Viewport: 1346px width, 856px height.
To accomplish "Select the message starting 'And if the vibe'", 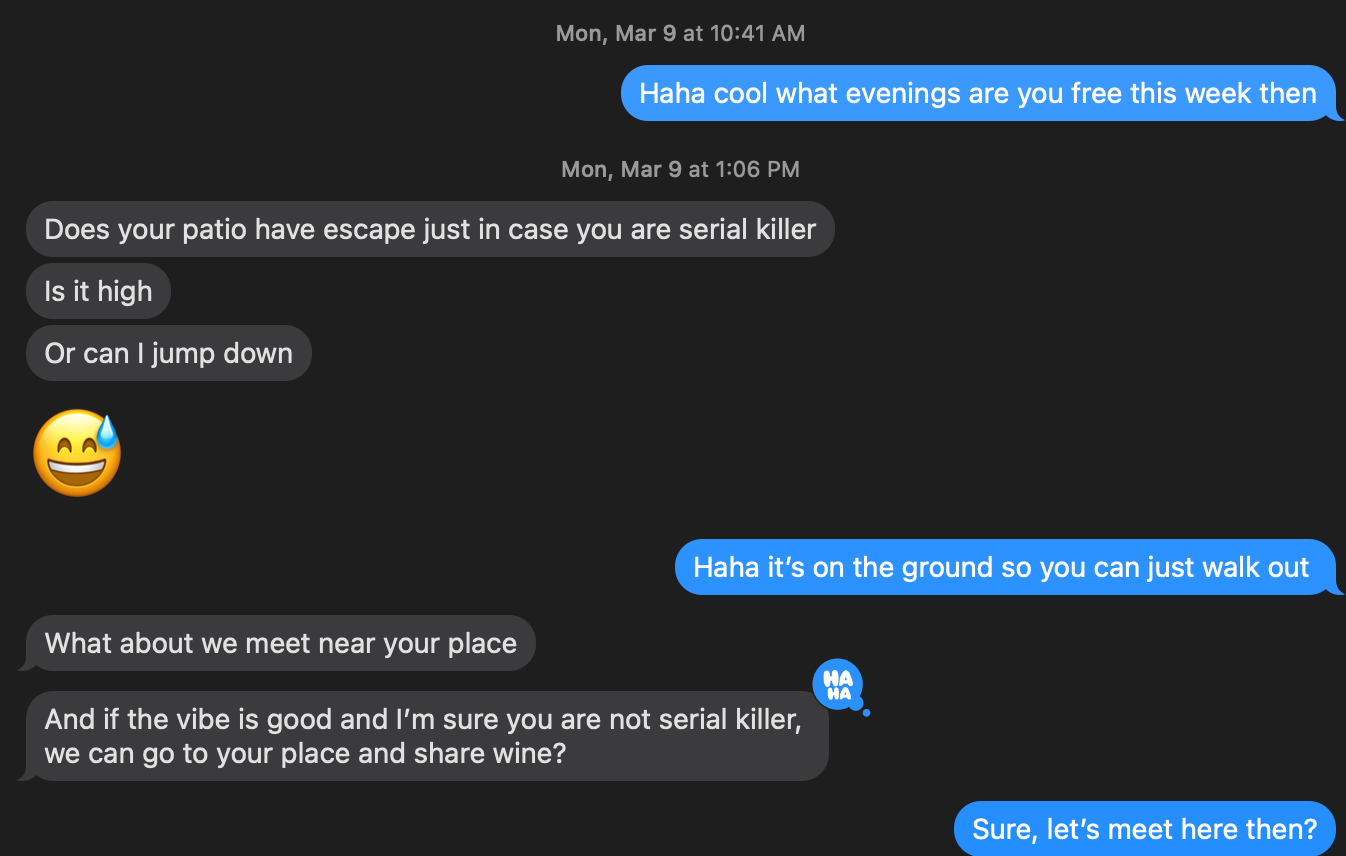I will (x=423, y=736).
